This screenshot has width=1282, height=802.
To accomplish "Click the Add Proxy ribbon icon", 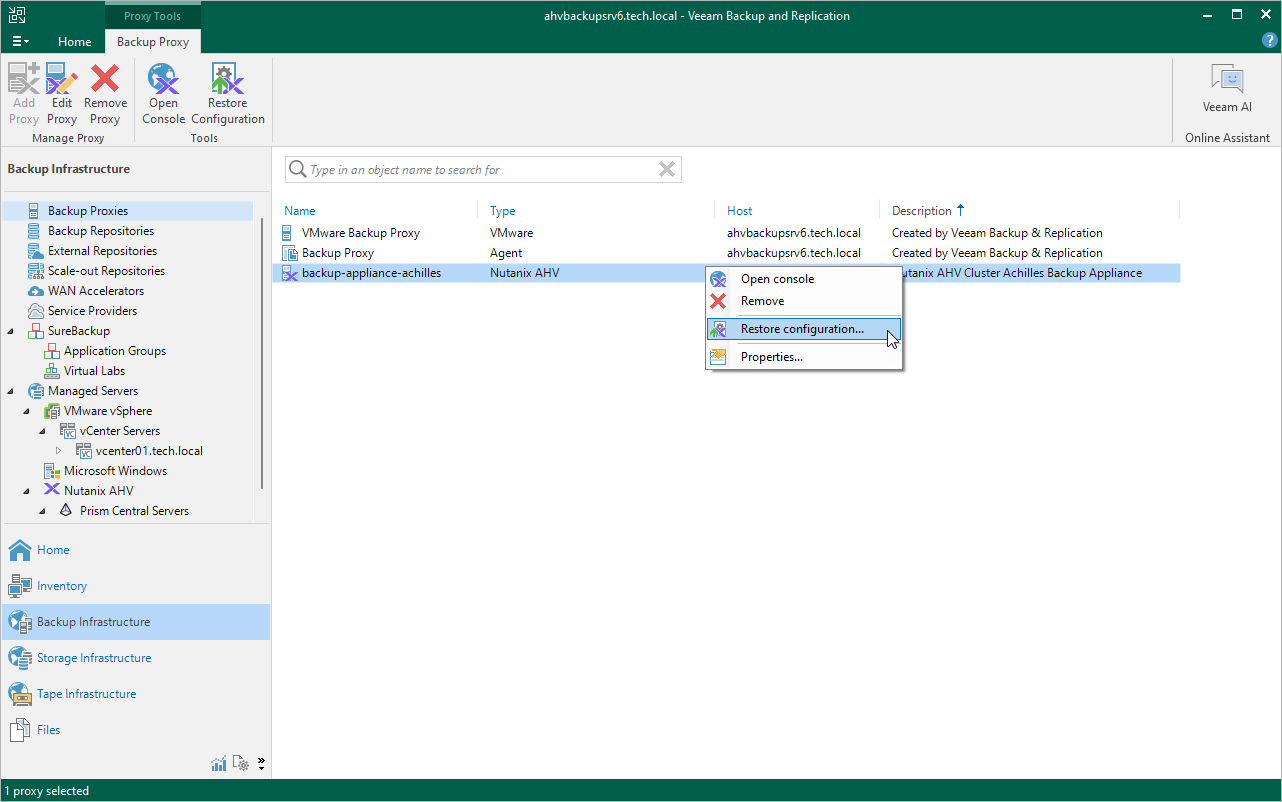I will [24, 80].
